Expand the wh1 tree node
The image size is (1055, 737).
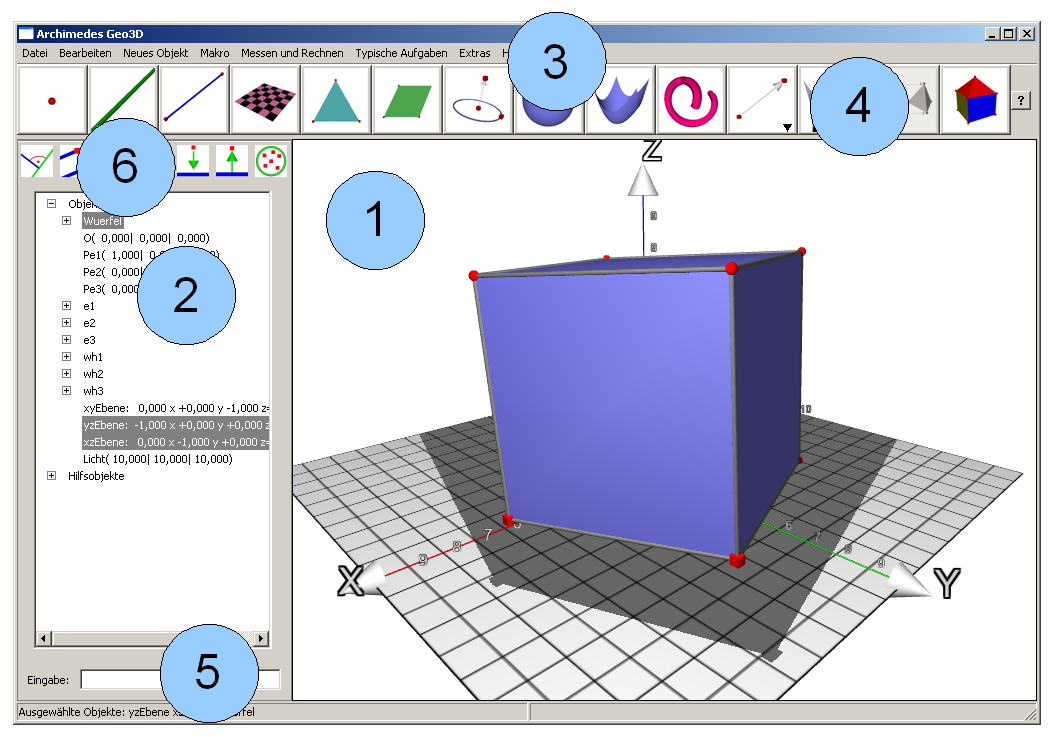point(67,357)
